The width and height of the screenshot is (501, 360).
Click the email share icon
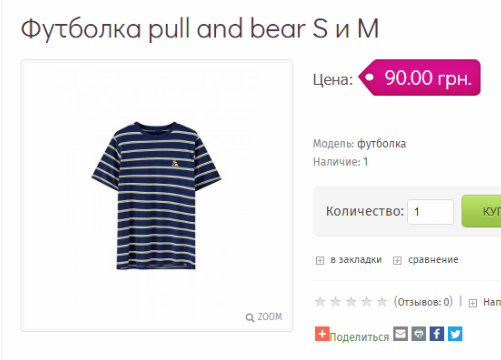[400, 334]
